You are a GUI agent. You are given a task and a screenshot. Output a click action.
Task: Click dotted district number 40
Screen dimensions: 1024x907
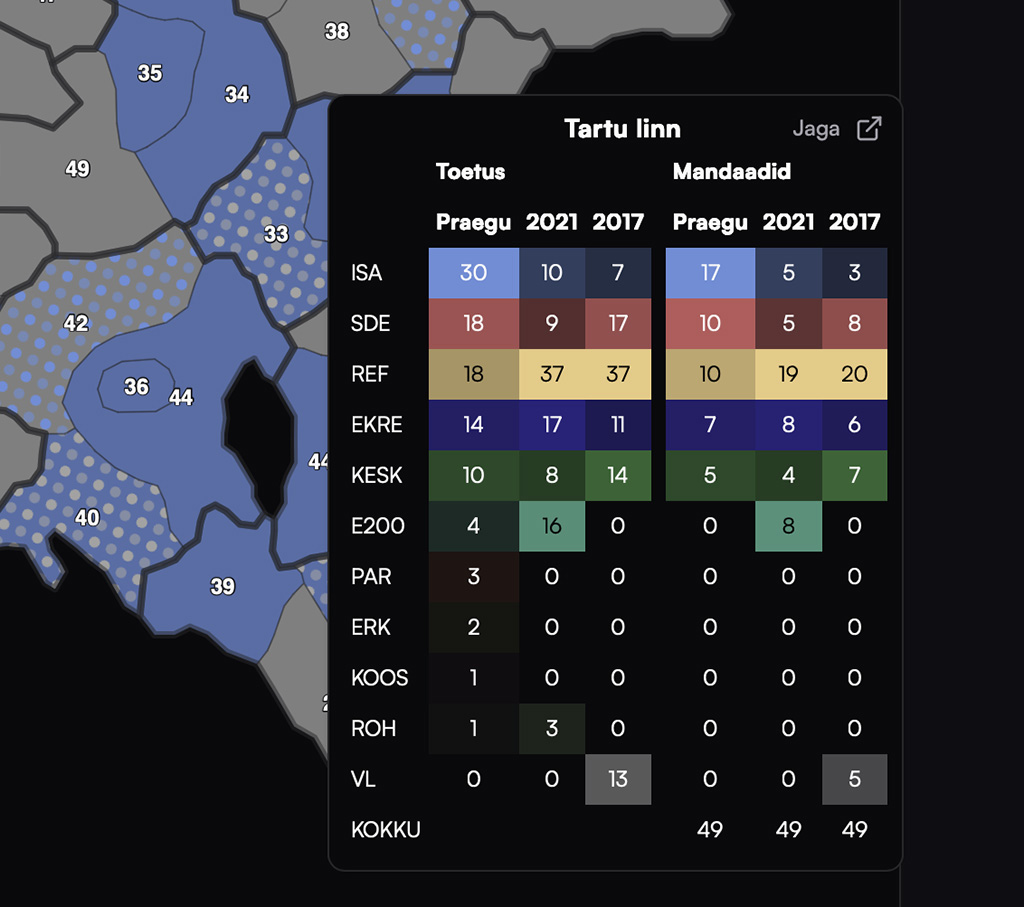pos(87,517)
